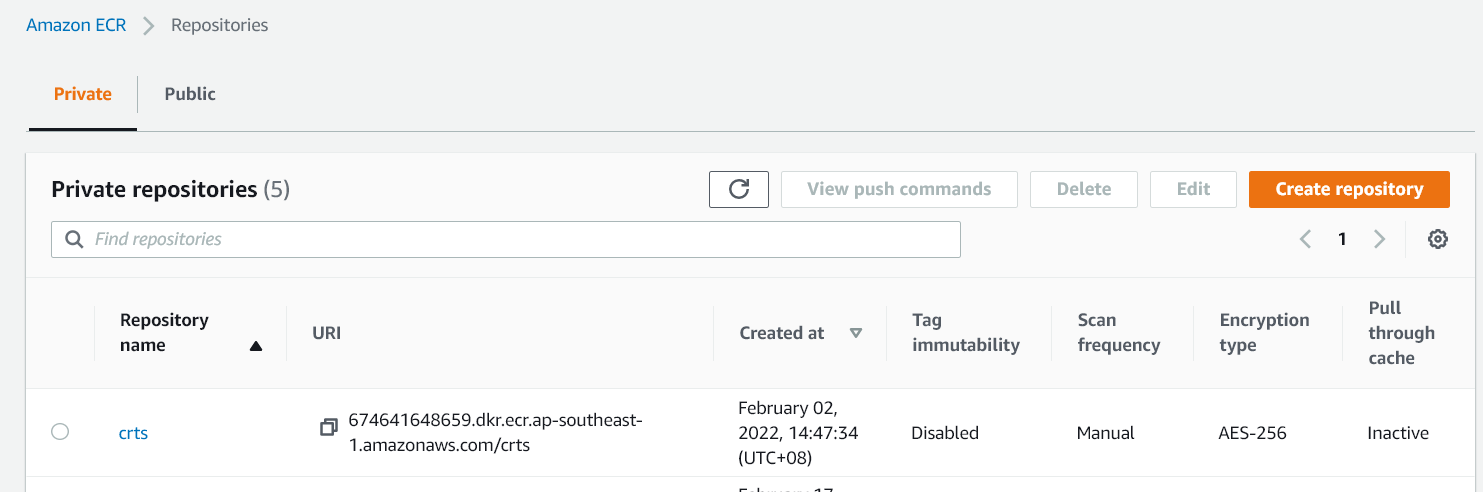The height and width of the screenshot is (492, 1483).
Task: Click page number 1 indicator
Action: point(1342,239)
